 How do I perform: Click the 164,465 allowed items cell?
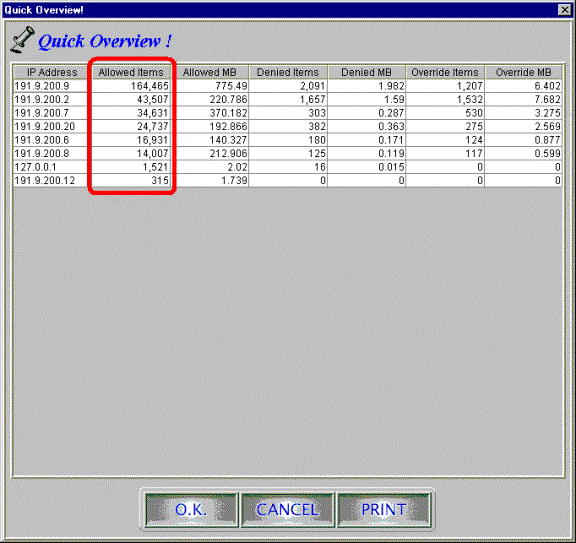click(x=131, y=86)
